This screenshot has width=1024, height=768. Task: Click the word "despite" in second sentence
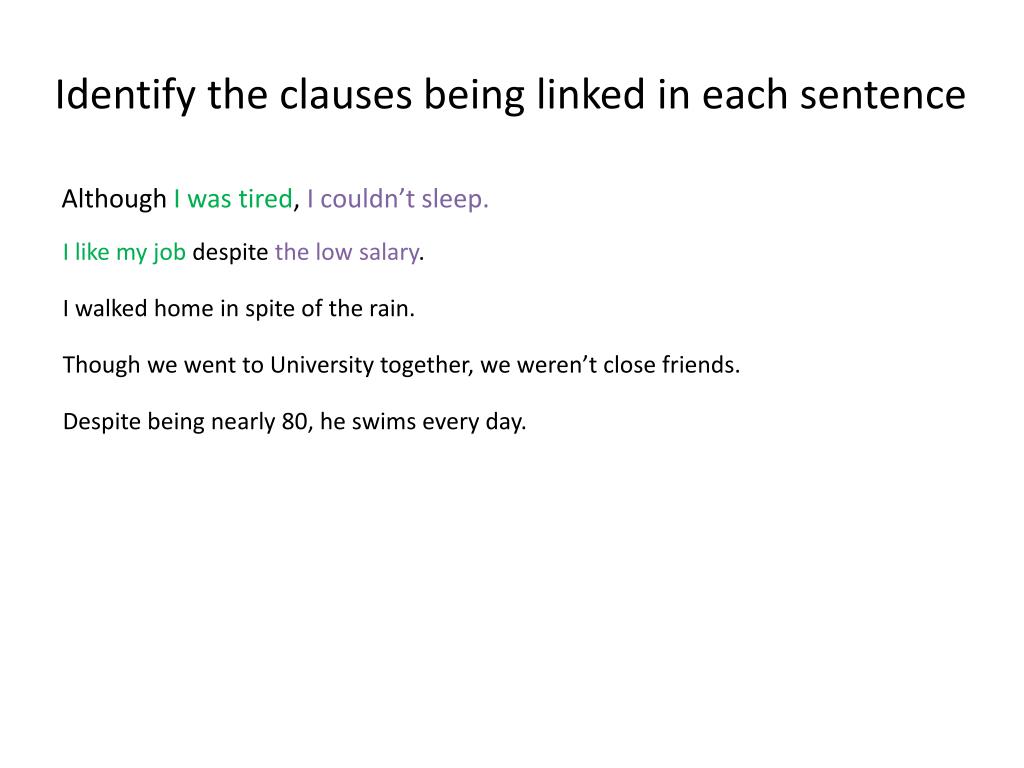pos(230,253)
